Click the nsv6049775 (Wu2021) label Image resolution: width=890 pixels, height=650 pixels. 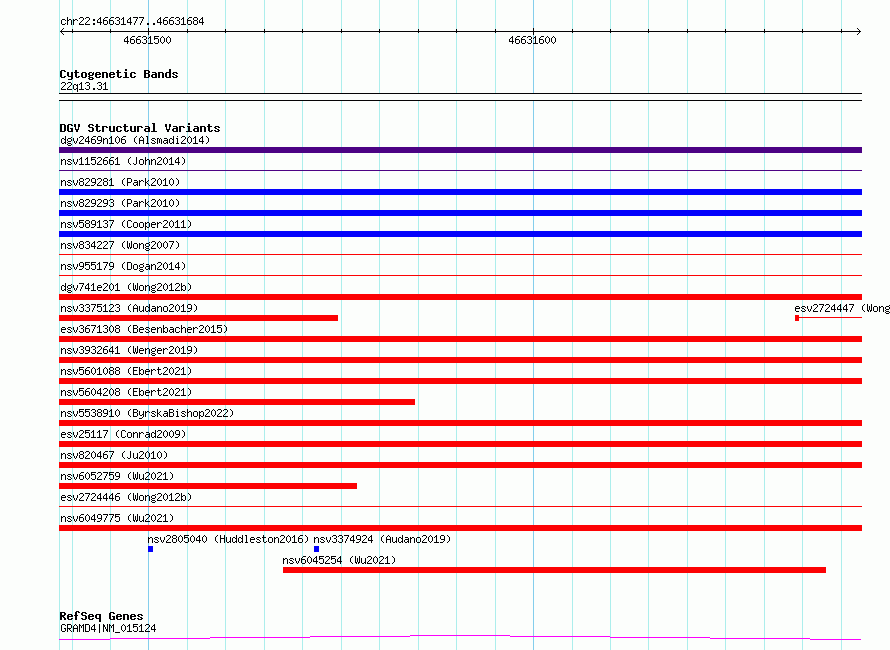pyautogui.click(x=117, y=518)
